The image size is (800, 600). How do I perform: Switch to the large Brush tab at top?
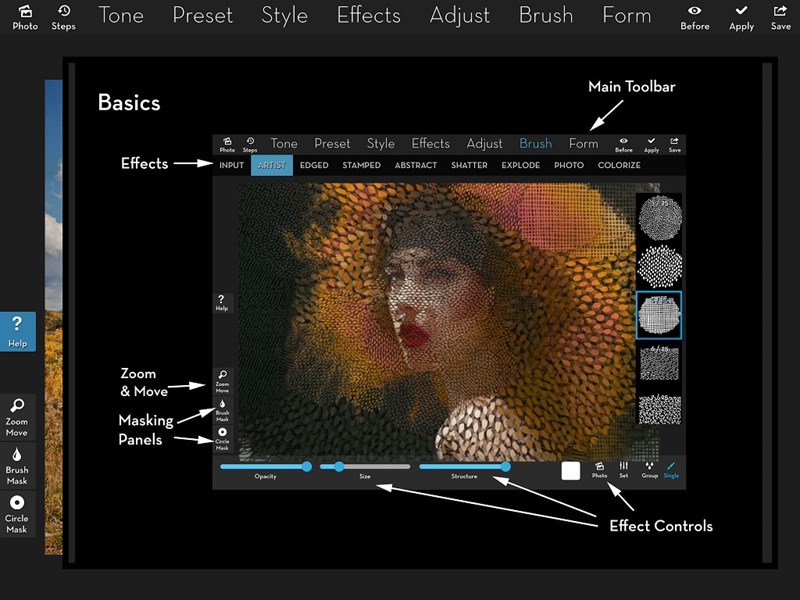546,15
